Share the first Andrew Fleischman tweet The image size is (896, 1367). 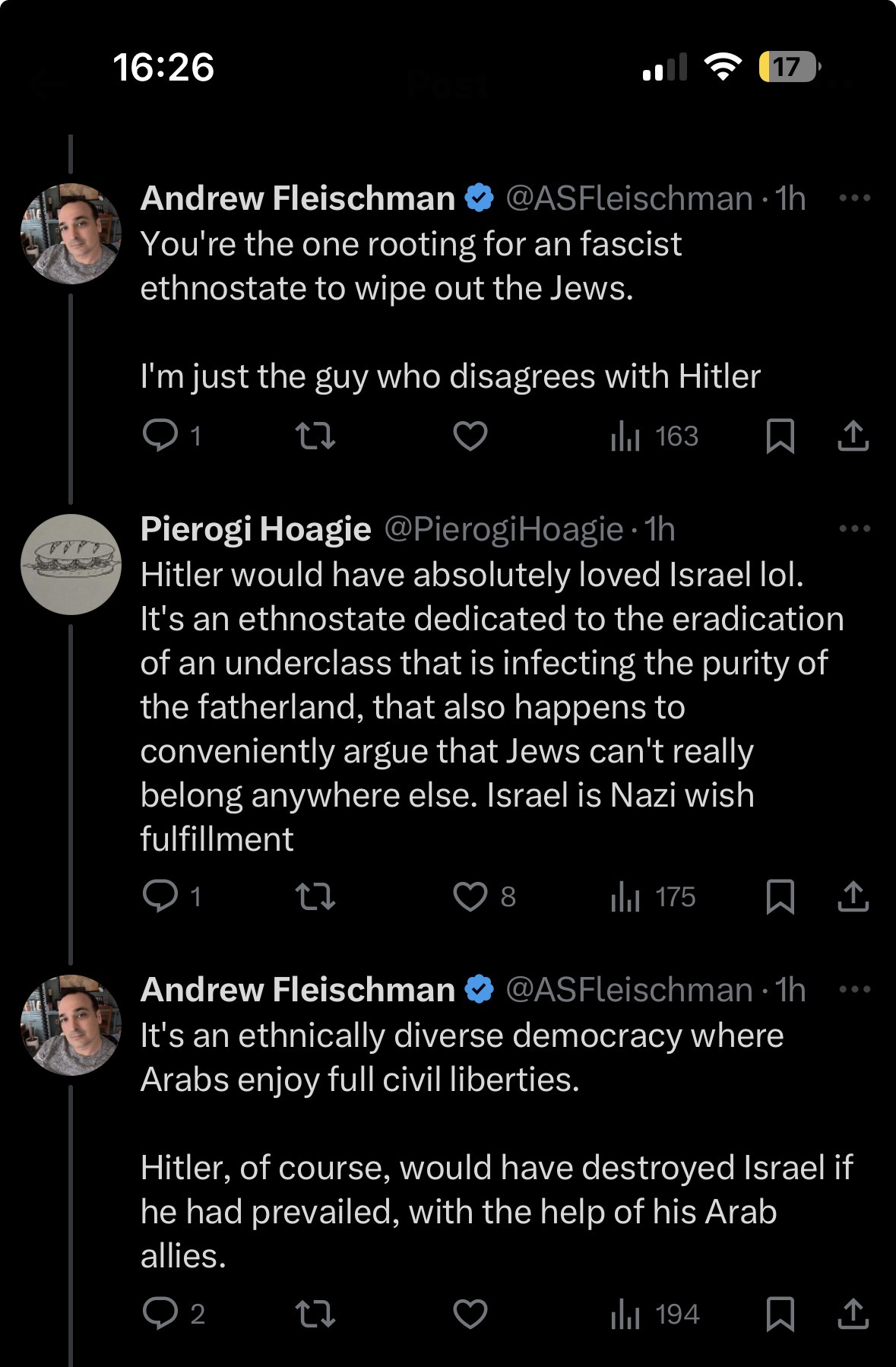point(853,436)
